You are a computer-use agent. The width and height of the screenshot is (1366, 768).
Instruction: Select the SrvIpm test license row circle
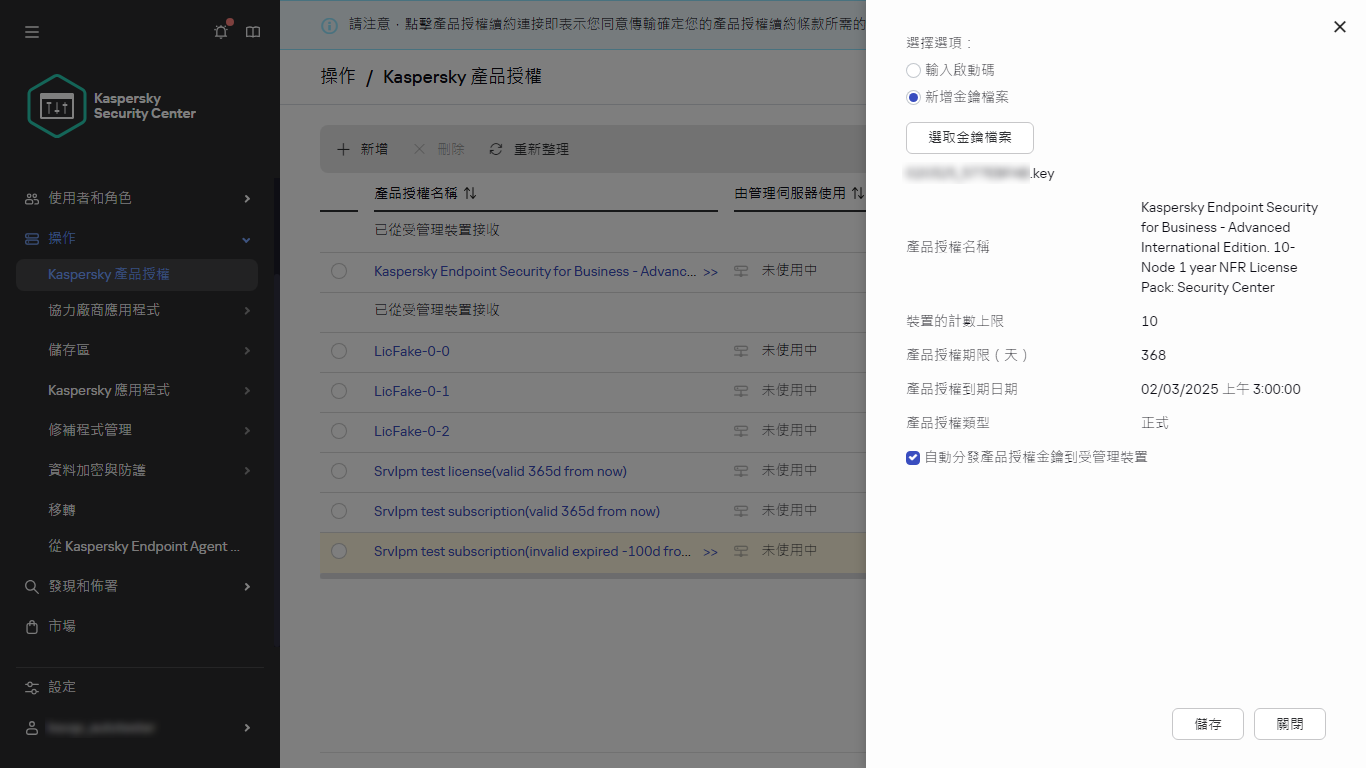pos(339,471)
